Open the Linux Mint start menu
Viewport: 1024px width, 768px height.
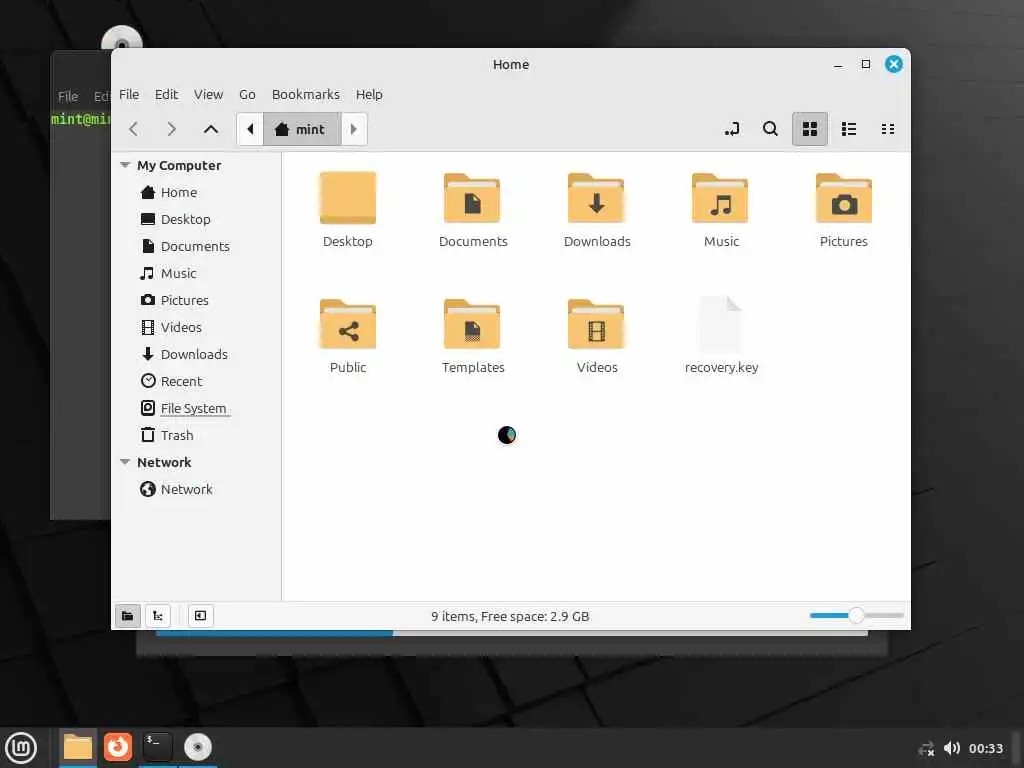21,747
